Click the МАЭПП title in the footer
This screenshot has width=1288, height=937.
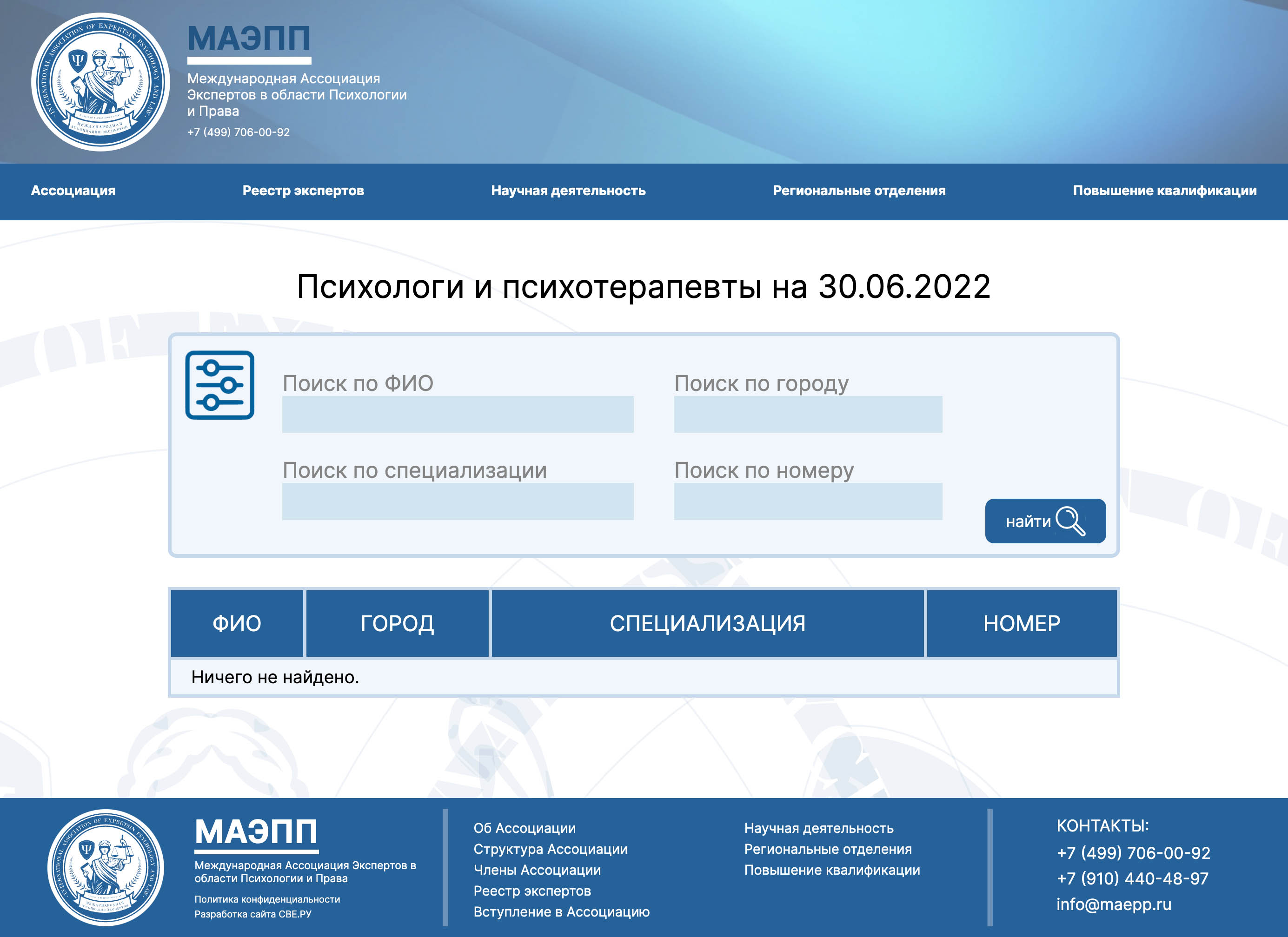tap(256, 832)
